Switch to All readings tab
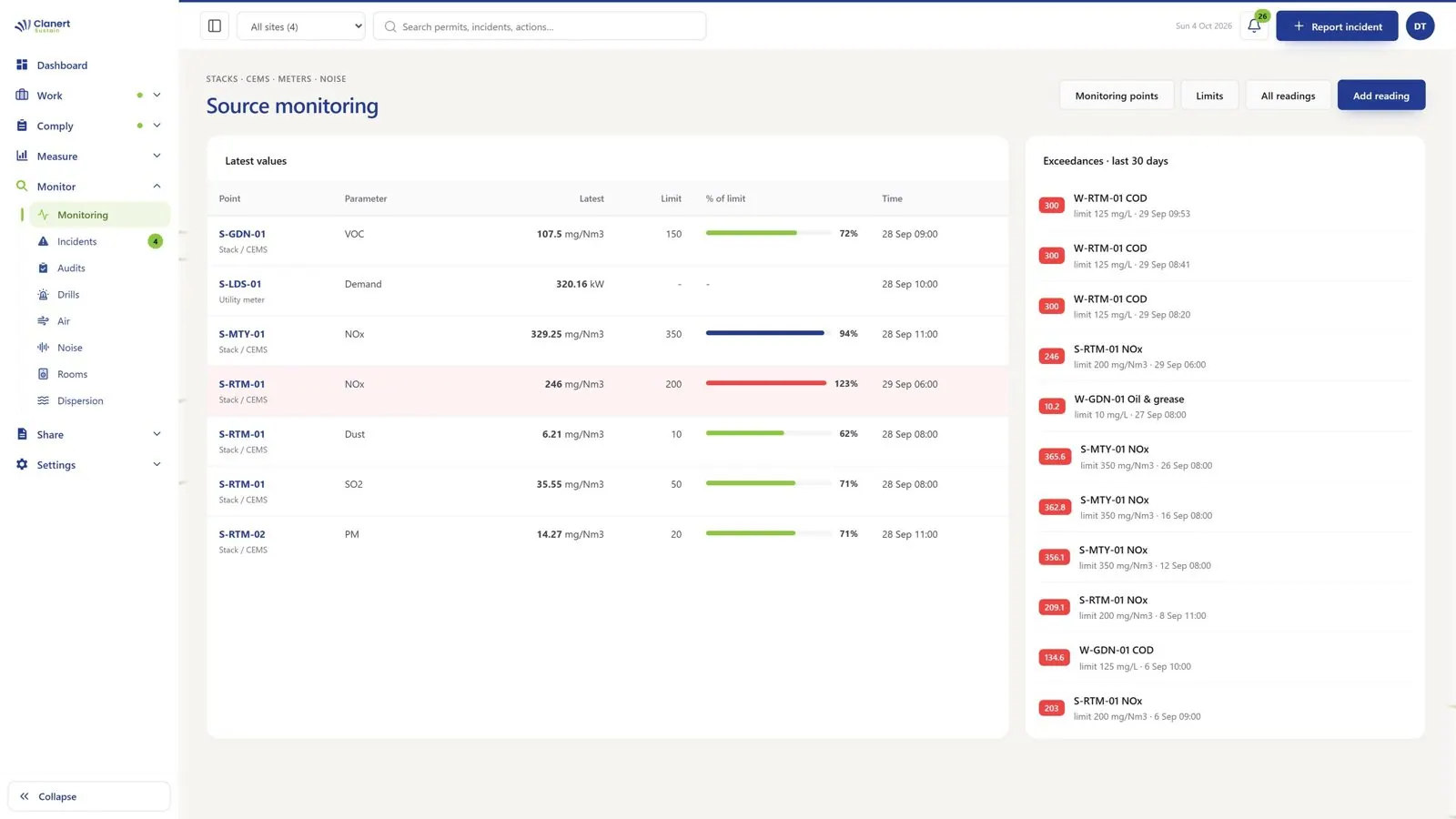This screenshot has height=819, width=1456. [x=1288, y=96]
